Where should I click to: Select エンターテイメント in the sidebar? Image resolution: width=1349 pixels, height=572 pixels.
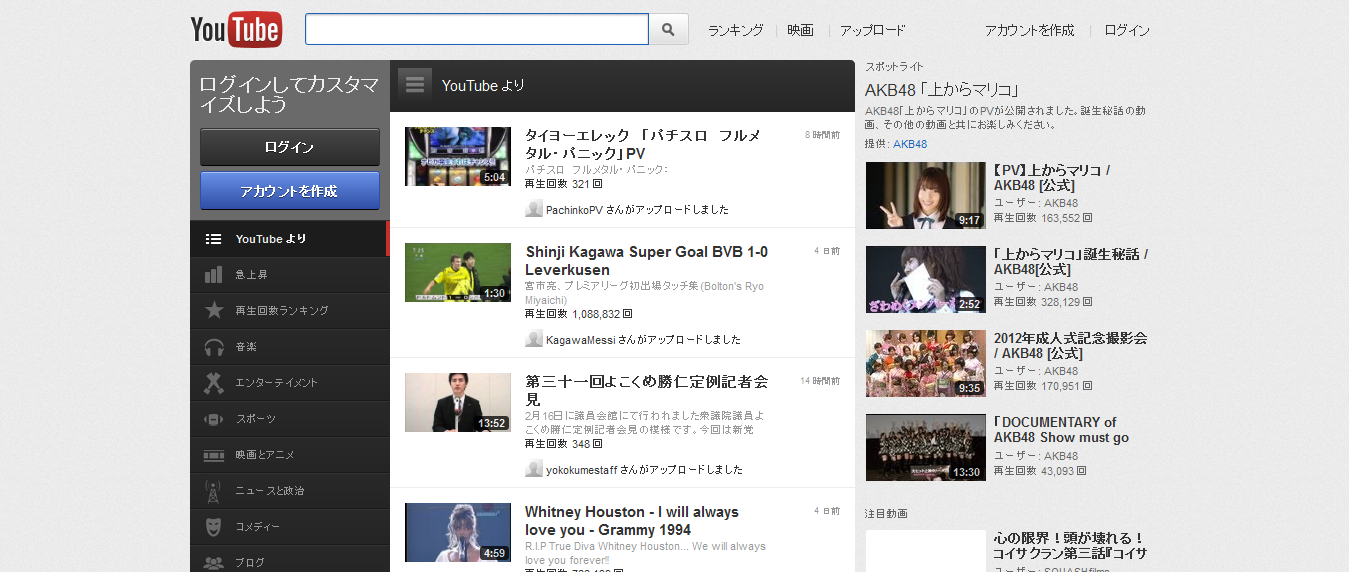[x=289, y=383]
